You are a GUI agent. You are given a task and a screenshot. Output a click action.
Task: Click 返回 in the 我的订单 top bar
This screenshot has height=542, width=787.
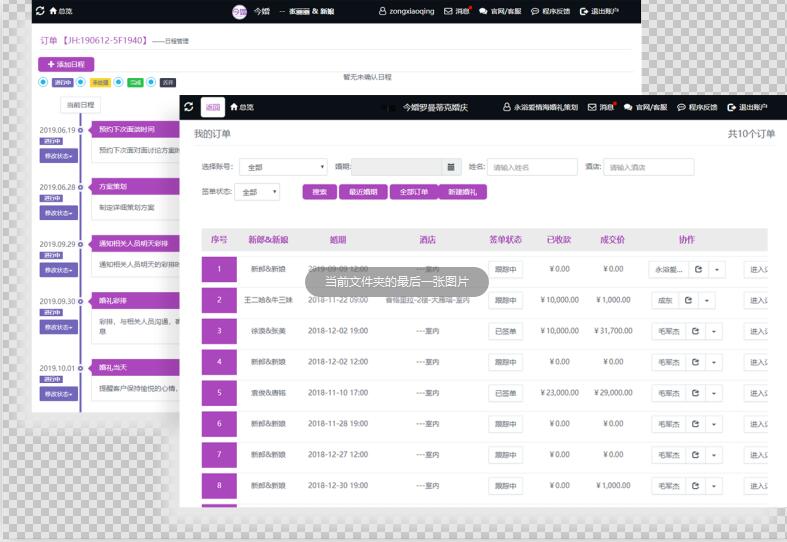click(213, 107)
